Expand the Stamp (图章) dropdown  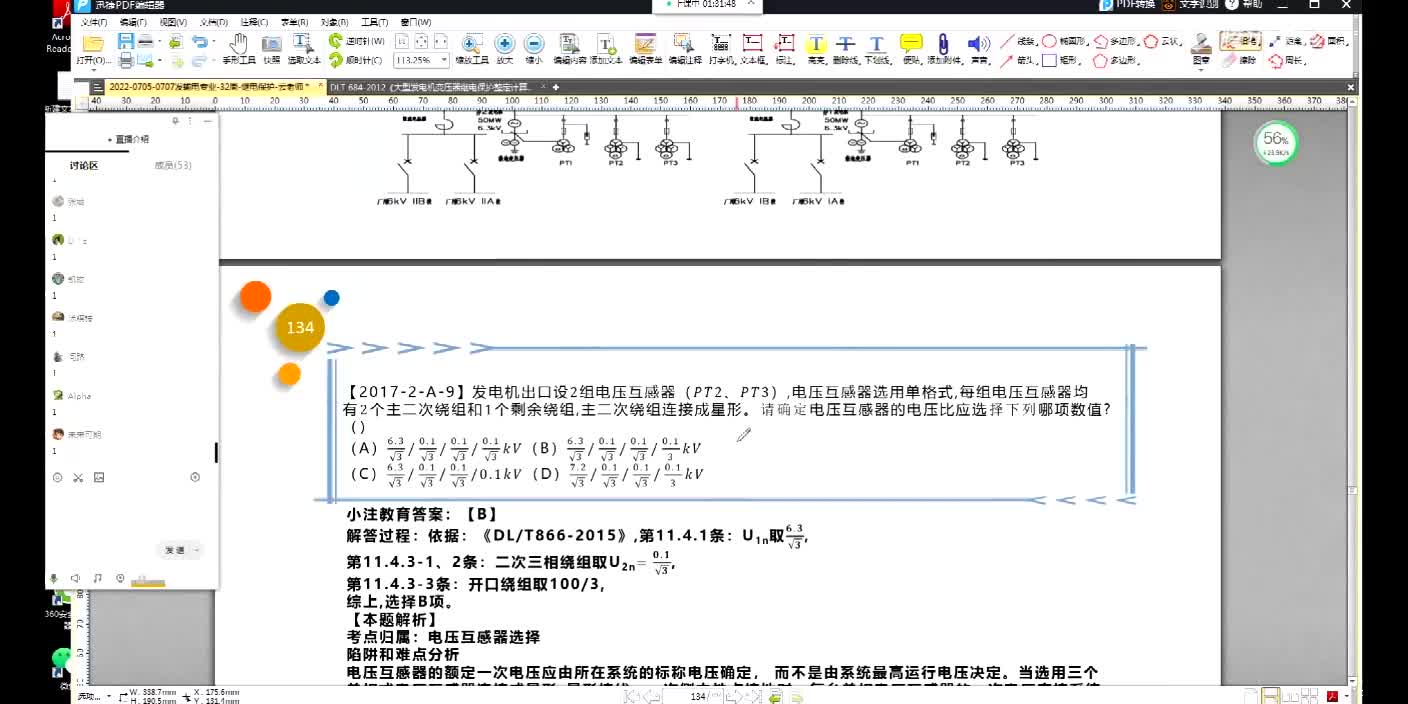click(x=1201, y=72)
